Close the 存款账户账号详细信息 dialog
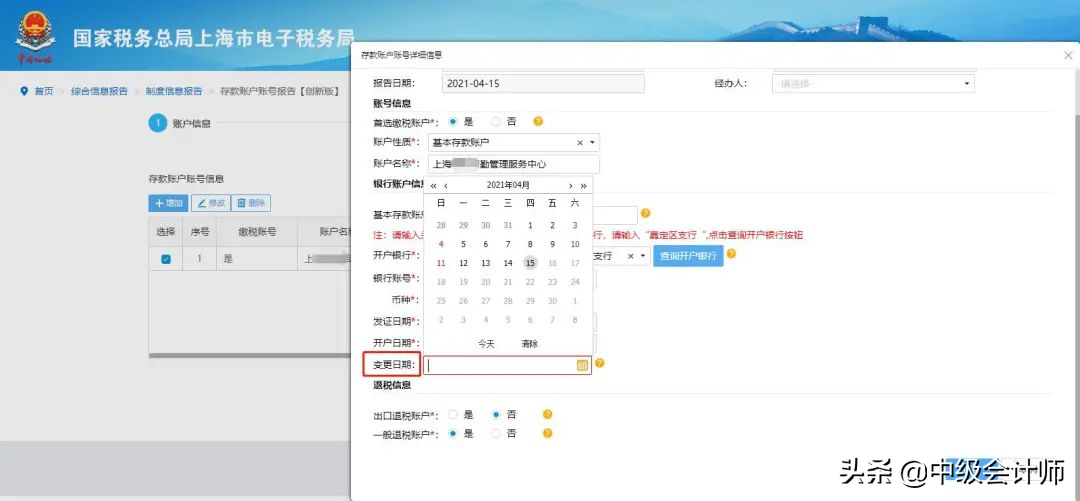Screen dimensions: 1080x501 [1068, 55]
